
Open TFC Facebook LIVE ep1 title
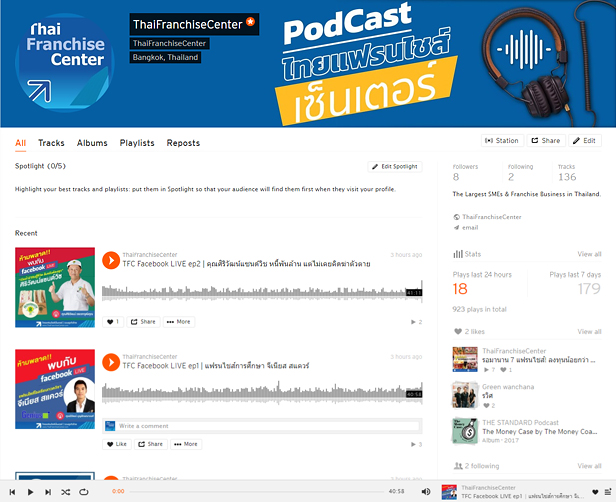(x=216, y=366)
